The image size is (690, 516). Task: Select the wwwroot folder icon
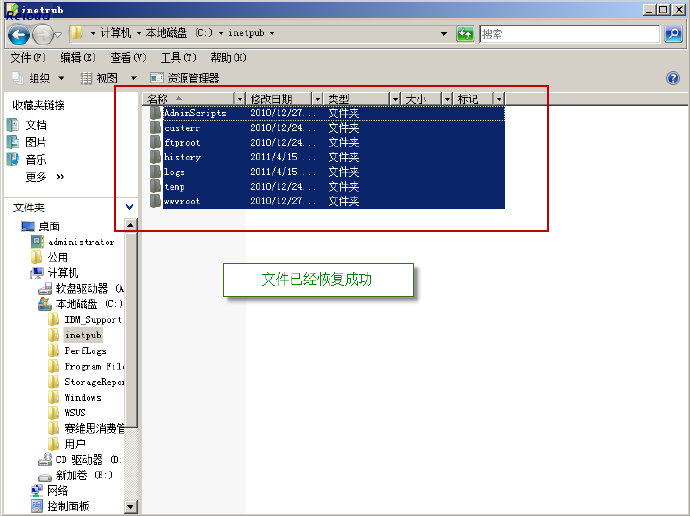[x=155, y=201]
